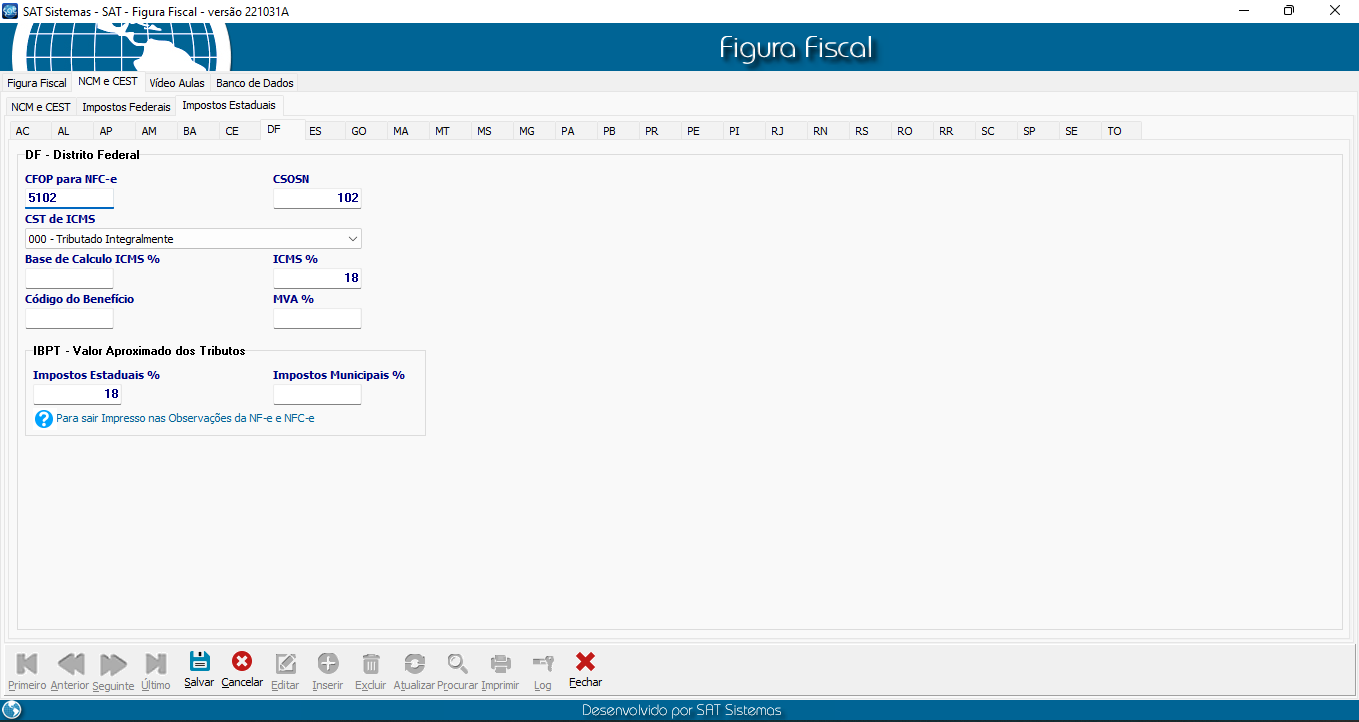This screenshot has width=1359, height=722.
Task: Click the Atualizar refresh icon
Action: [x=414, y=663]
